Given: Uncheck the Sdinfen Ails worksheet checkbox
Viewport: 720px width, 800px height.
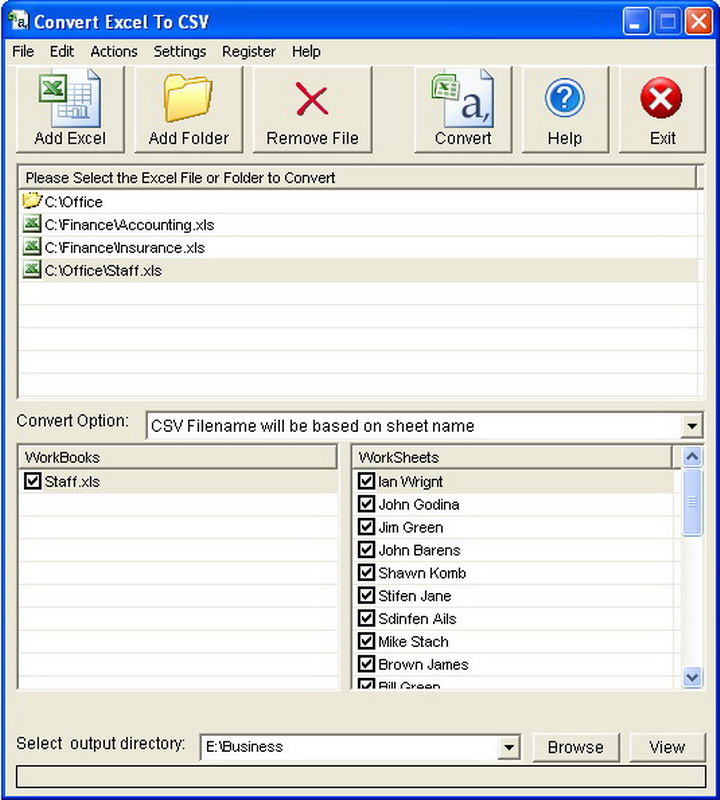Looking at the screenshot, I should (x=366, y=618).
